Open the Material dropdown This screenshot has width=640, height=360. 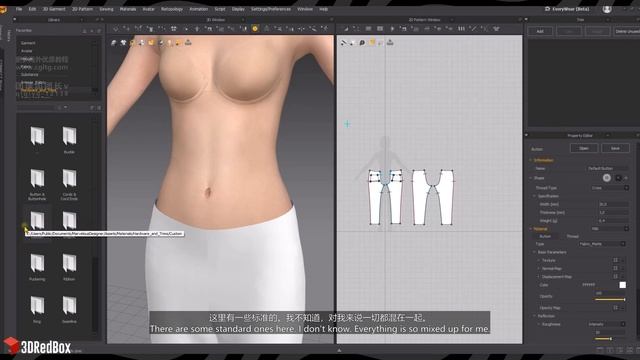[x=609, y=229]
